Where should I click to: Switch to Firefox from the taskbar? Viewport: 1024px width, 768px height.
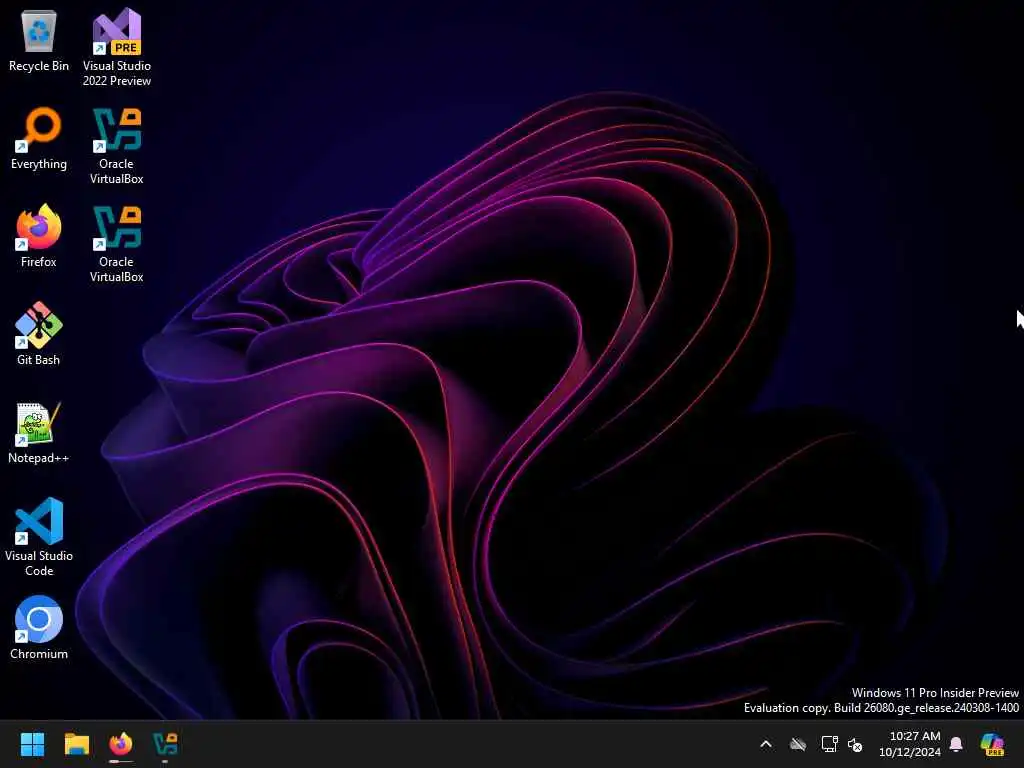click(x=121, y=744)
